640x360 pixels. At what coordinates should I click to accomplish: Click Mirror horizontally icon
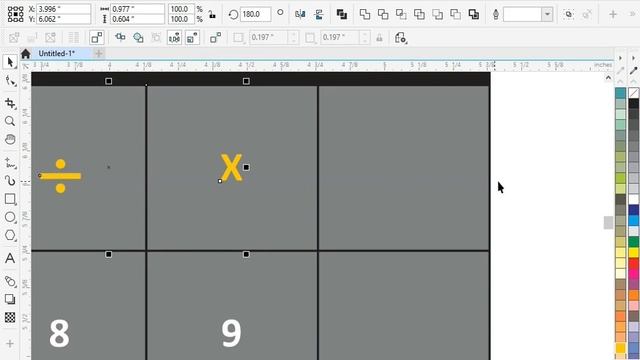coord(300,14)
